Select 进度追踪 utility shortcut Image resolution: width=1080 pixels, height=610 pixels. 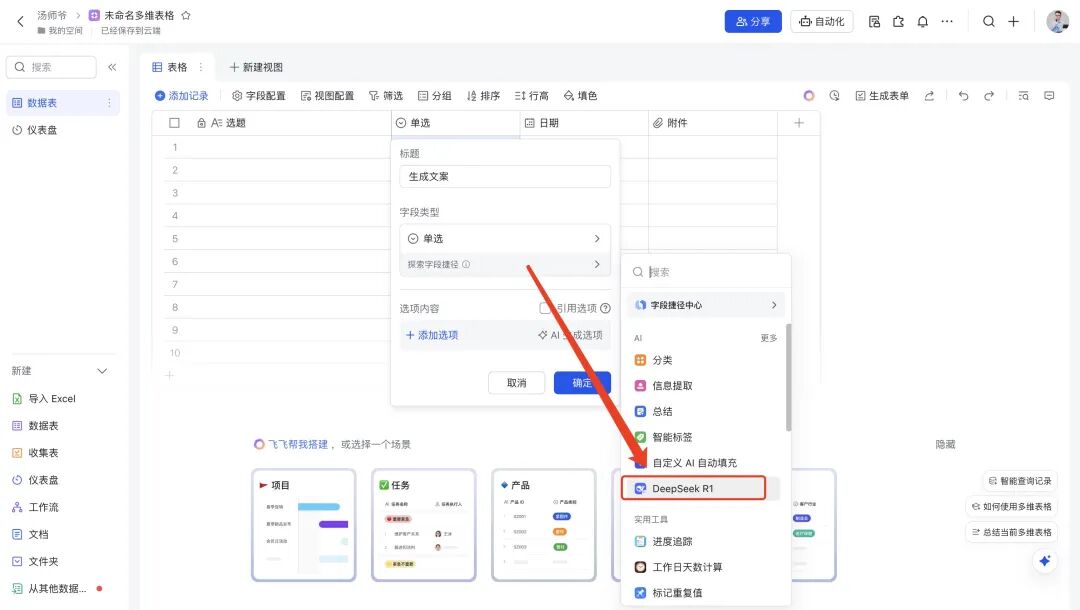[x=706, y=541]
